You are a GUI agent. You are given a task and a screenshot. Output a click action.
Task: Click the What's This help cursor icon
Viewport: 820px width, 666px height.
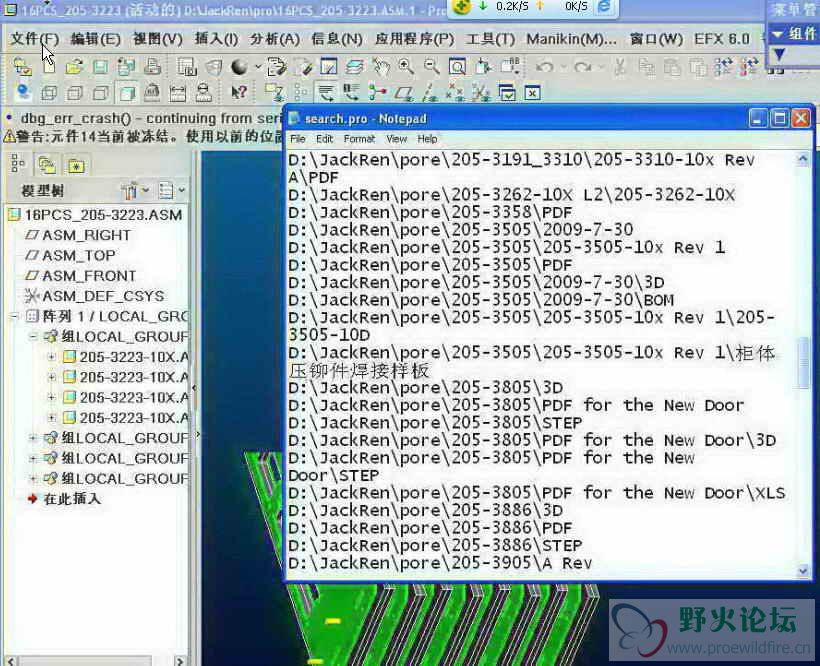(238, 93)
